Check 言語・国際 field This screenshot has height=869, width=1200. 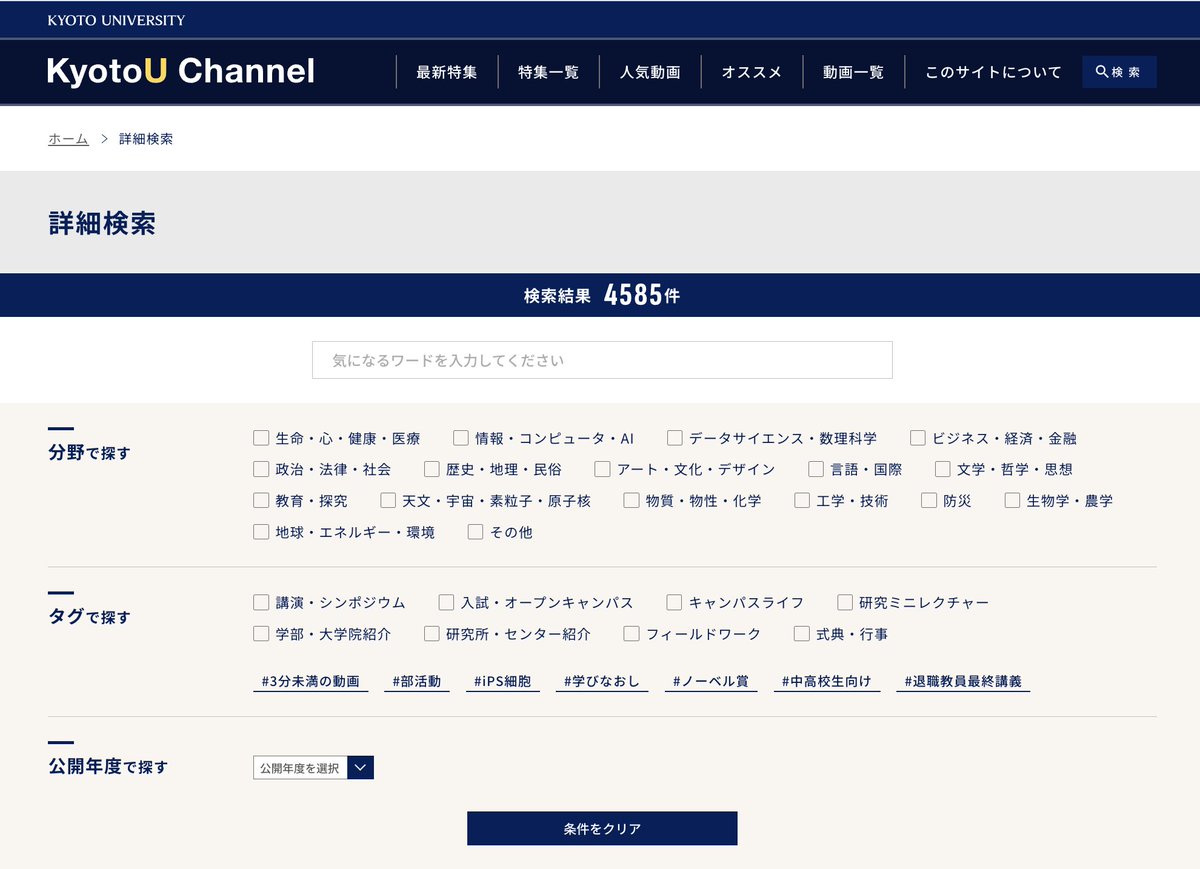click(816, 469)
